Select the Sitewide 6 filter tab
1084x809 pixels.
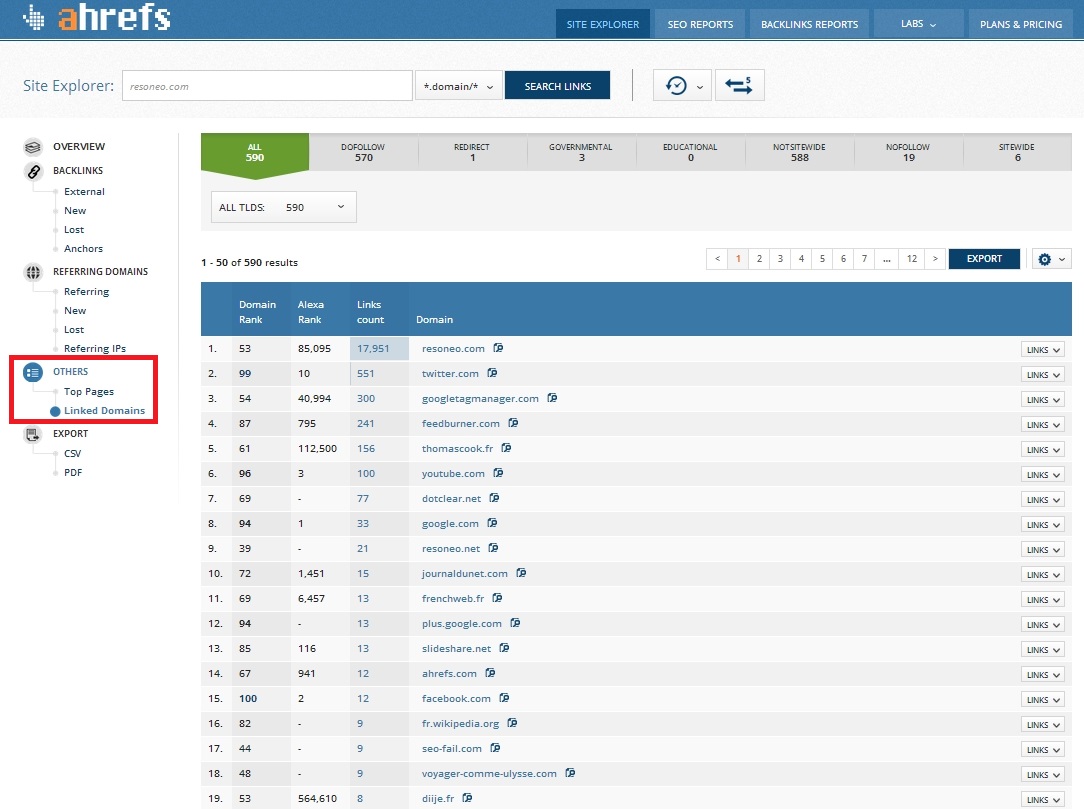click(1017, 152)
